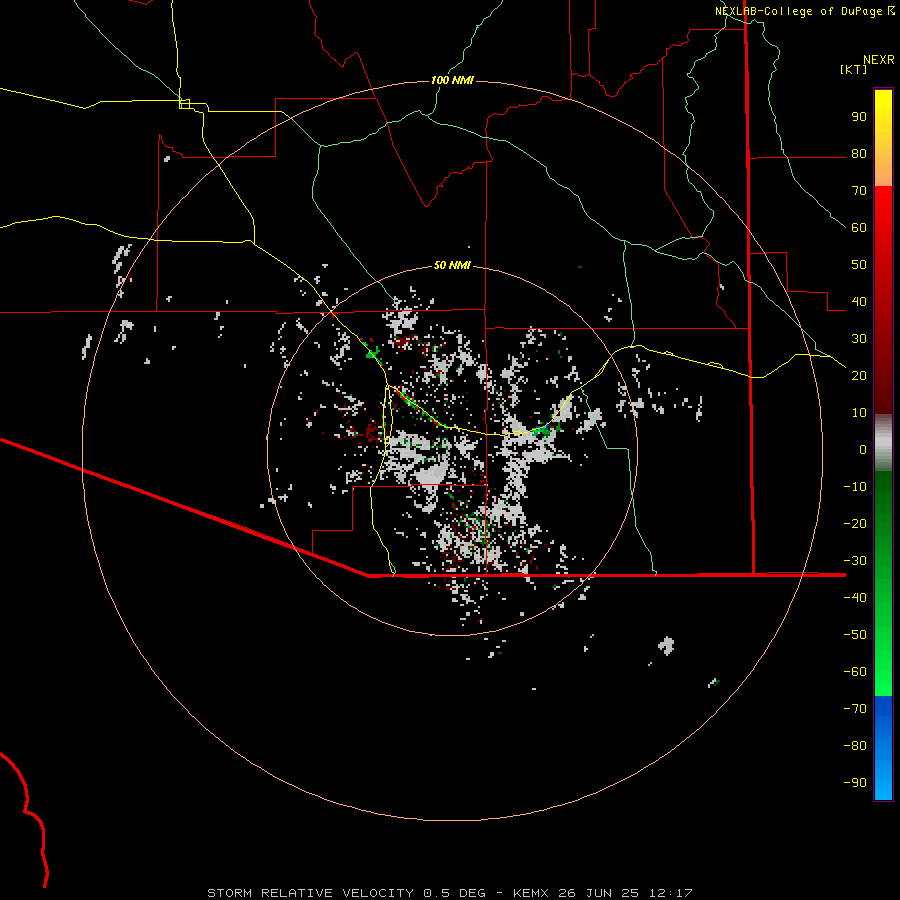The width and height of the screenshot is (900, 900).
Task: Click the -70 value on velocity scale
Action: pyautogui.click(x=855, y=708)
